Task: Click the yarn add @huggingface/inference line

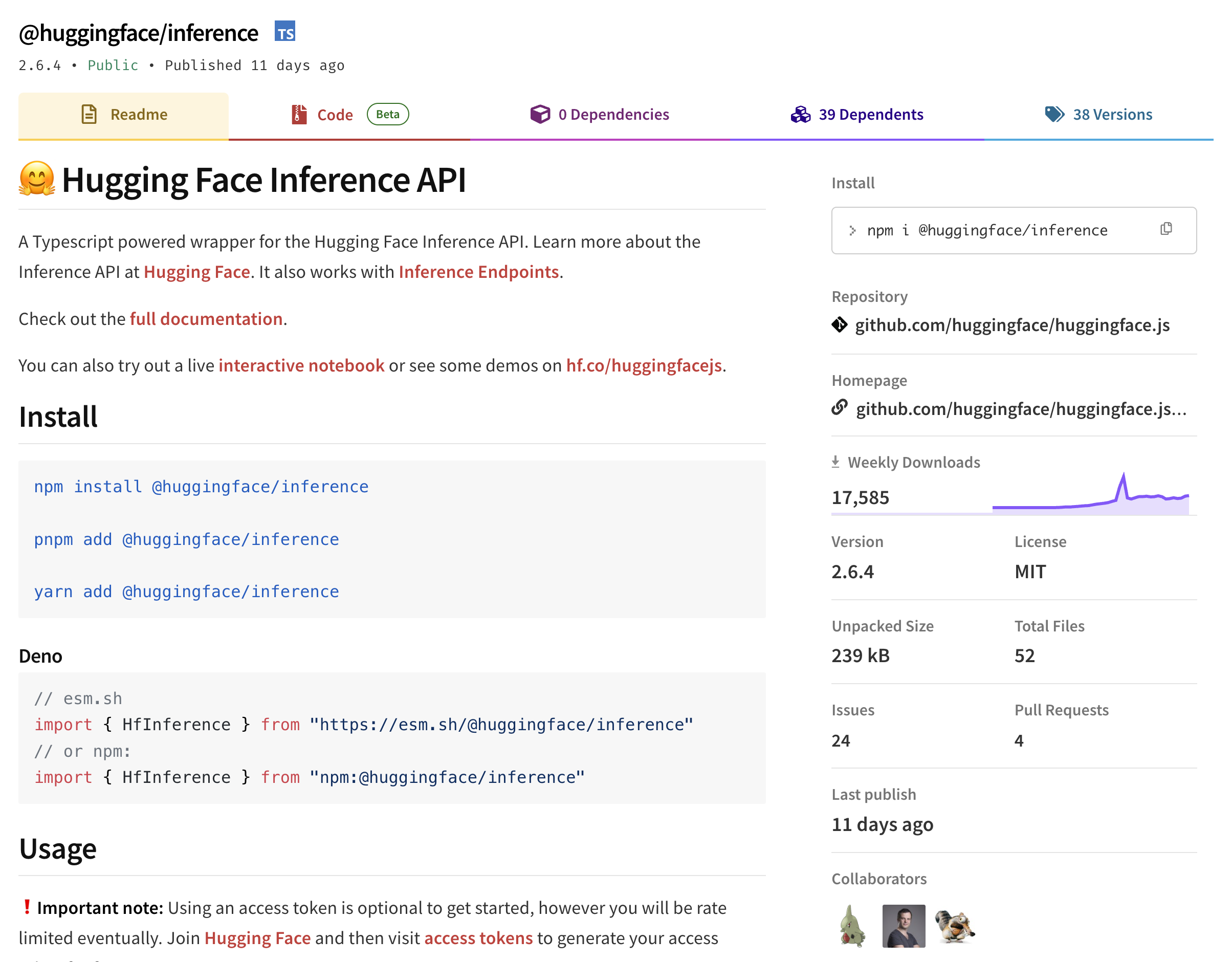Action: tap(187, 592)
